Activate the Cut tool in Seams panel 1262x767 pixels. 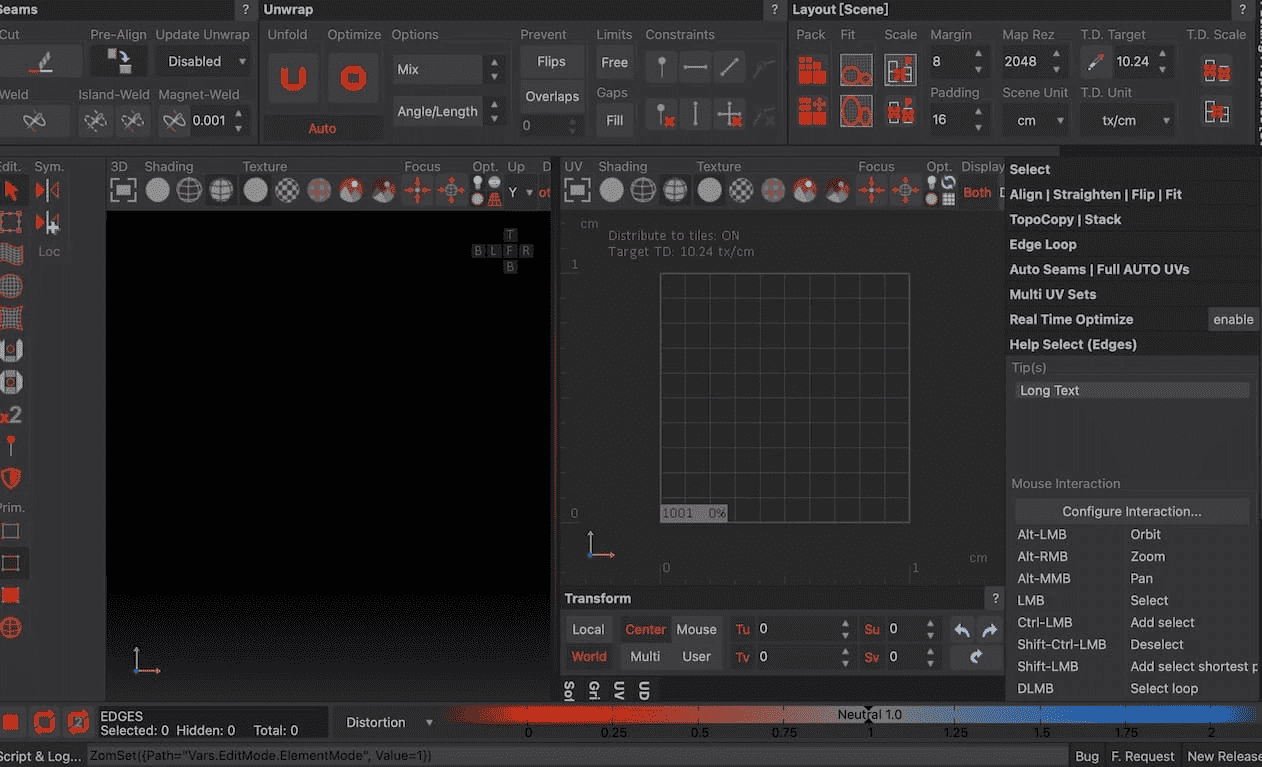point(40,60)
